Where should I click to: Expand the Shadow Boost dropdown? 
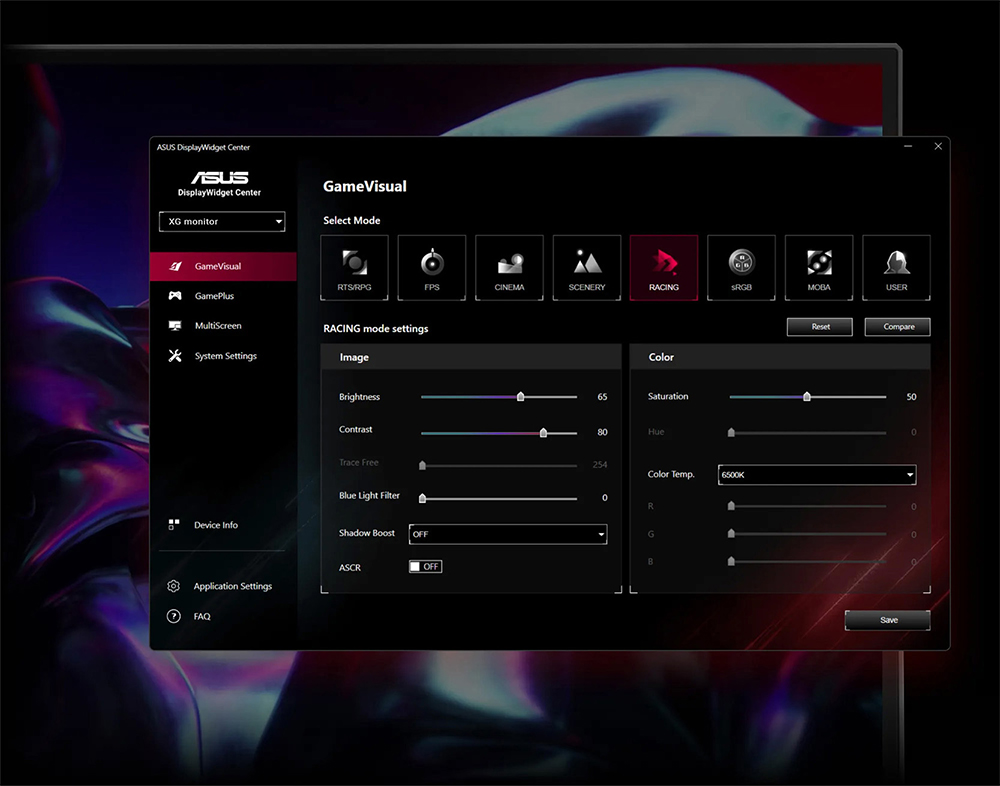(507, 534)
